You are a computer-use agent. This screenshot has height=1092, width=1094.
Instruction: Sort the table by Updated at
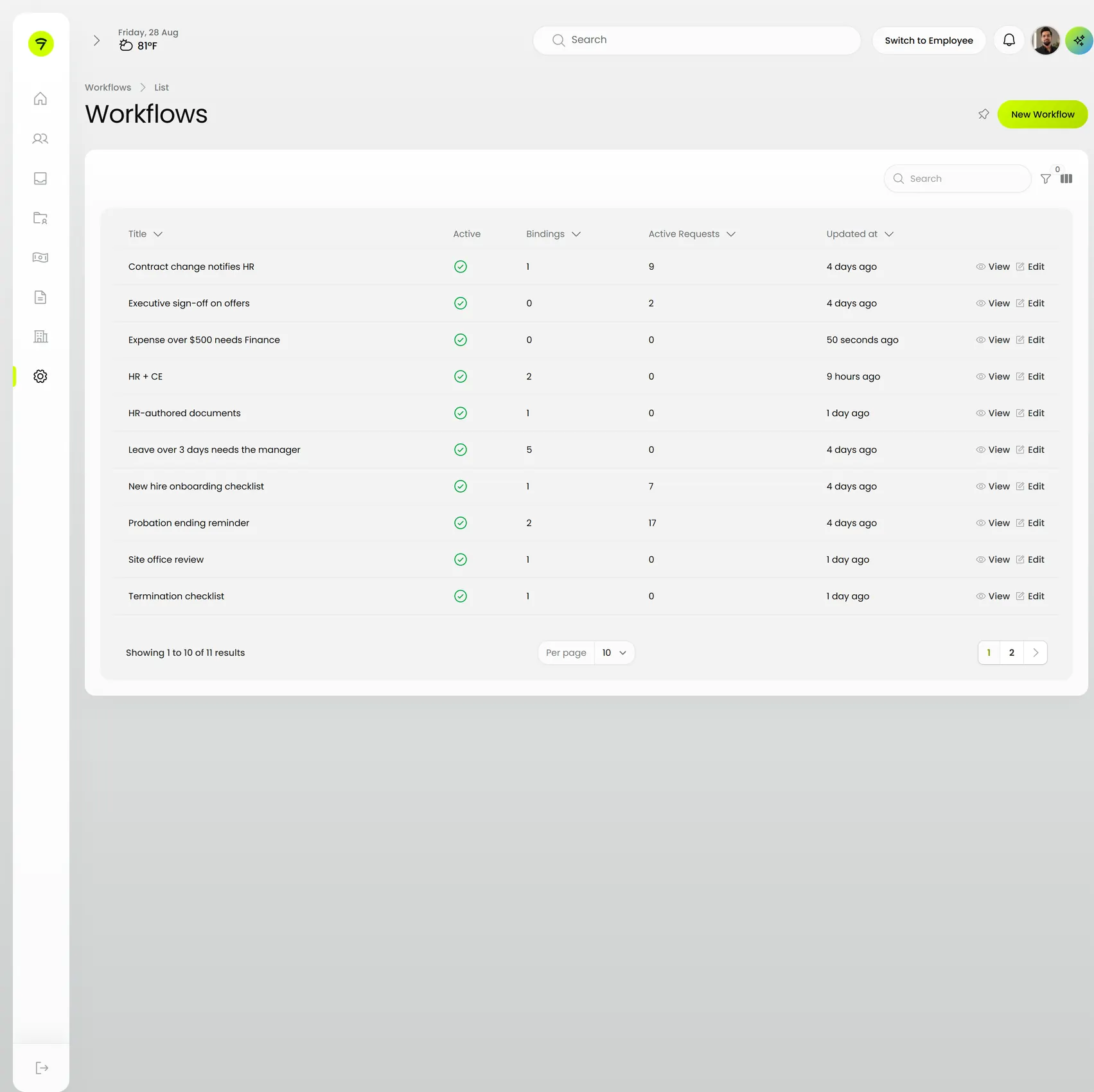[x=860, y=234]
